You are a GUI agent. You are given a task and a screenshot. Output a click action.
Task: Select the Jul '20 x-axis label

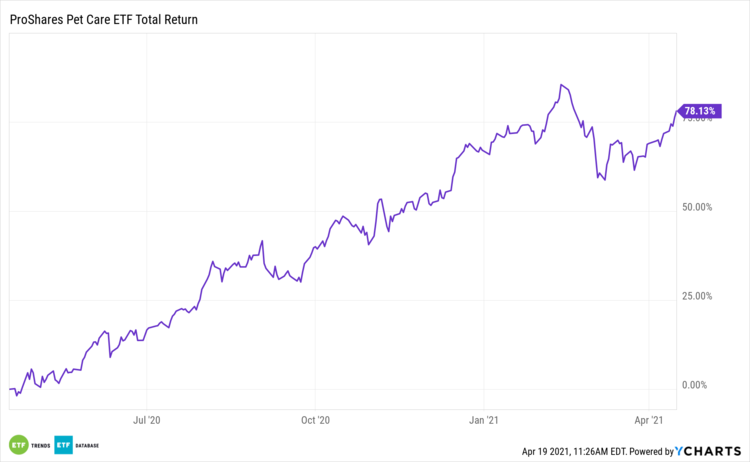pyautogui.click(x=147, y=420)
